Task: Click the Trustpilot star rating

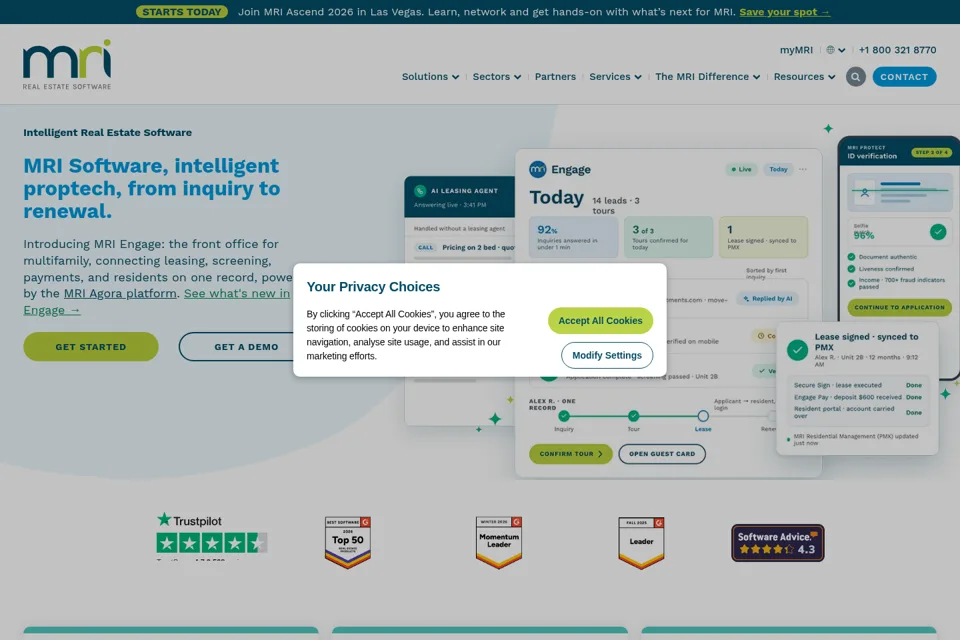Action: coord(211,543)
